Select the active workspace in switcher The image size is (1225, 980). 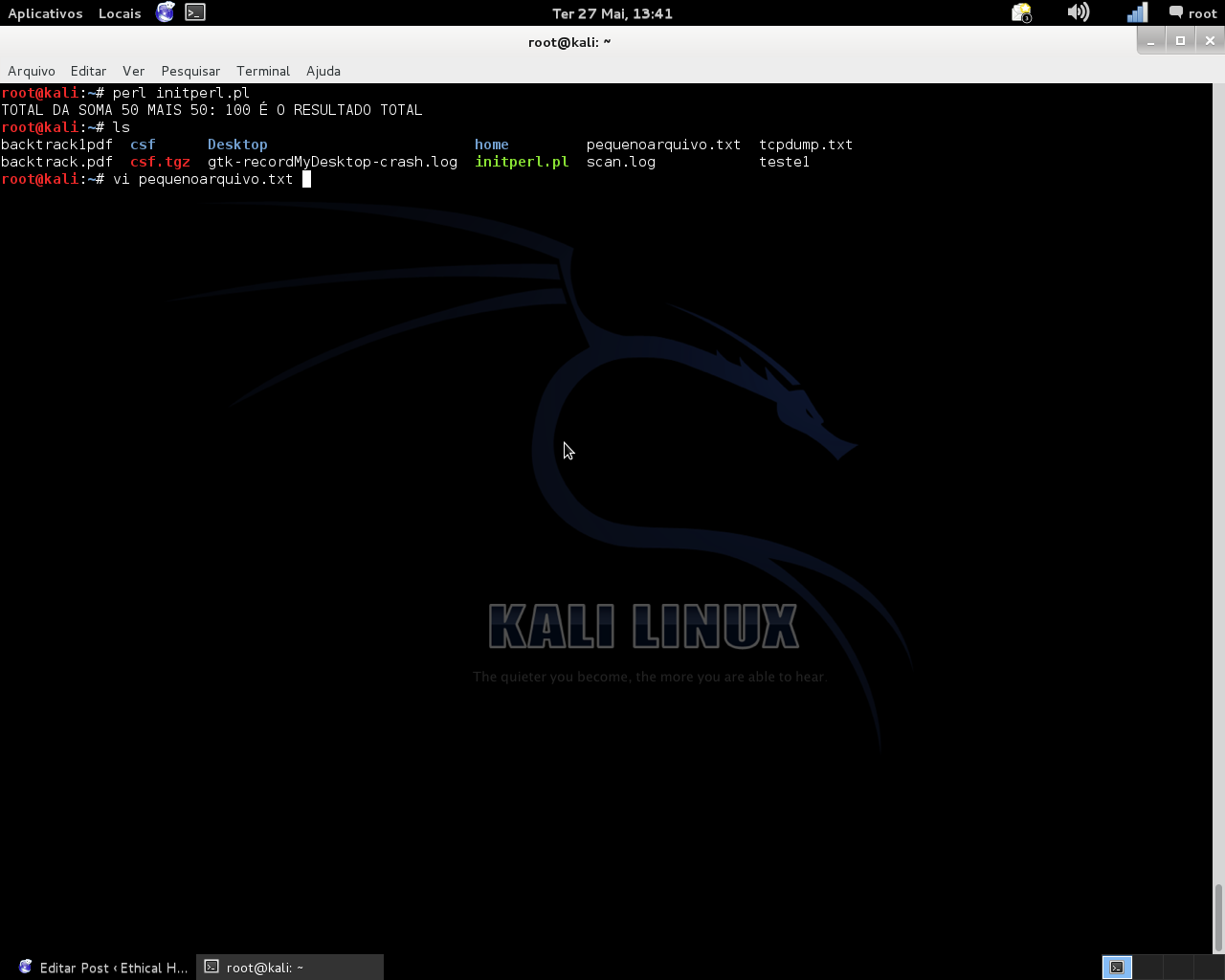(1117, 968)
